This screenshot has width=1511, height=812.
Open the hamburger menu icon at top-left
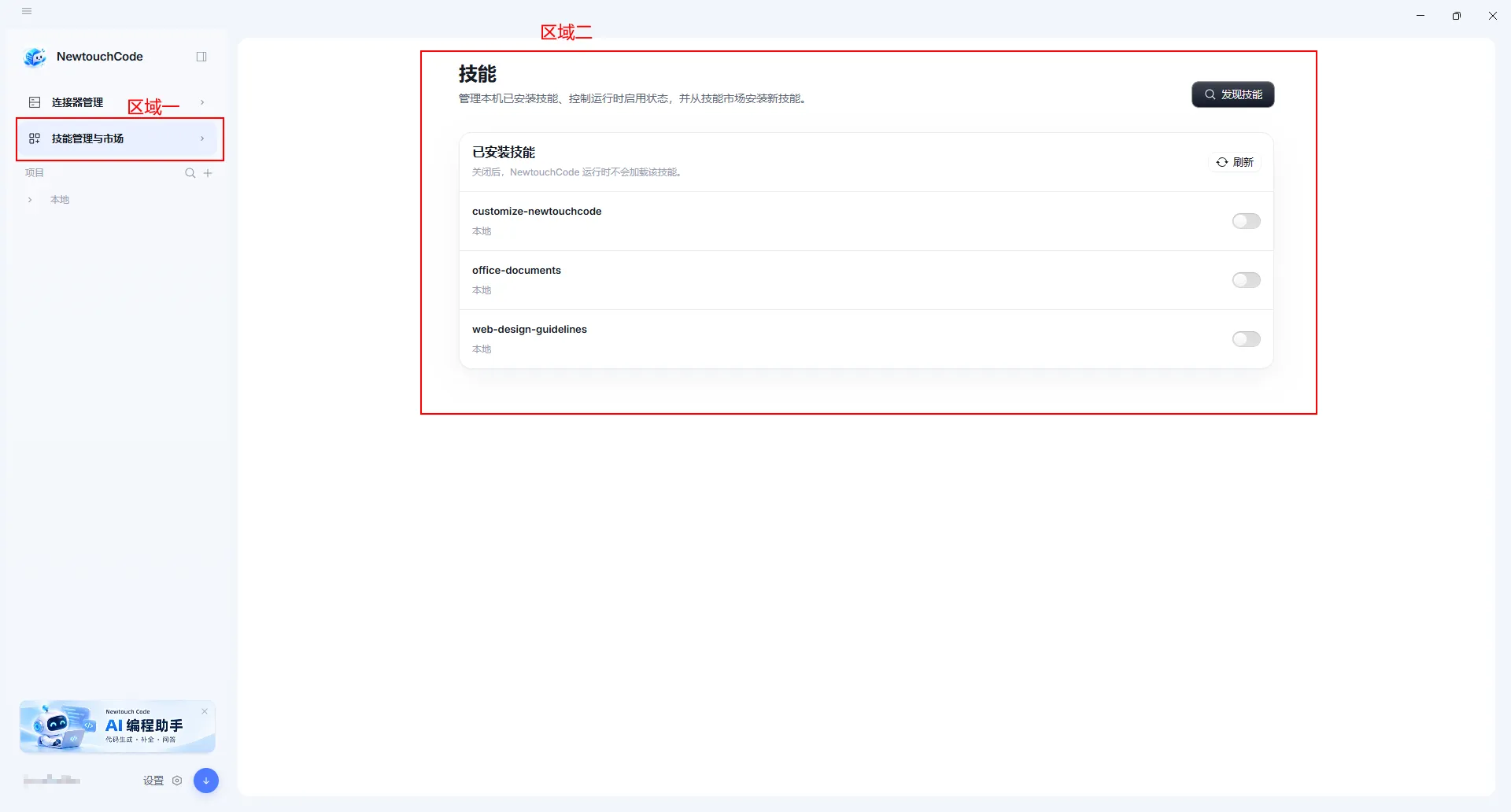click(27, 11)
